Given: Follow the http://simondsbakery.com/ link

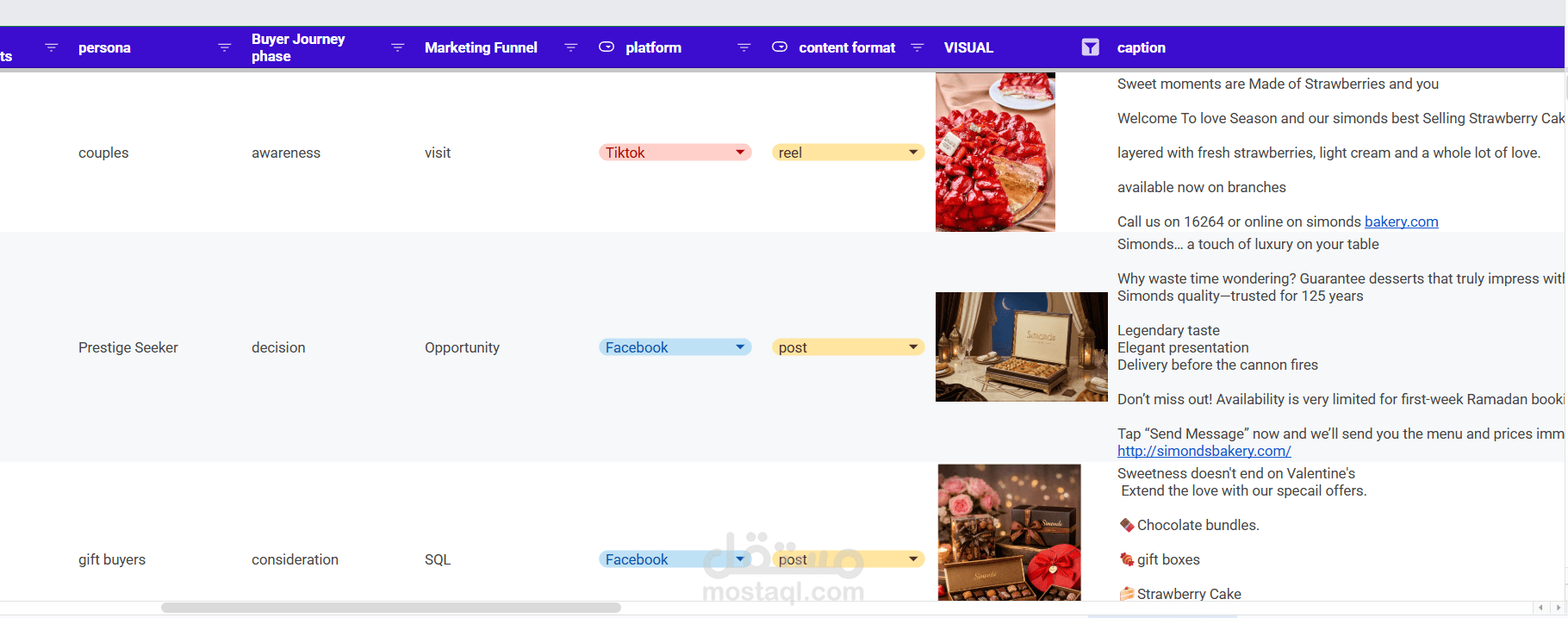Looking at the screenshot, I should (x=1204, y=451).
